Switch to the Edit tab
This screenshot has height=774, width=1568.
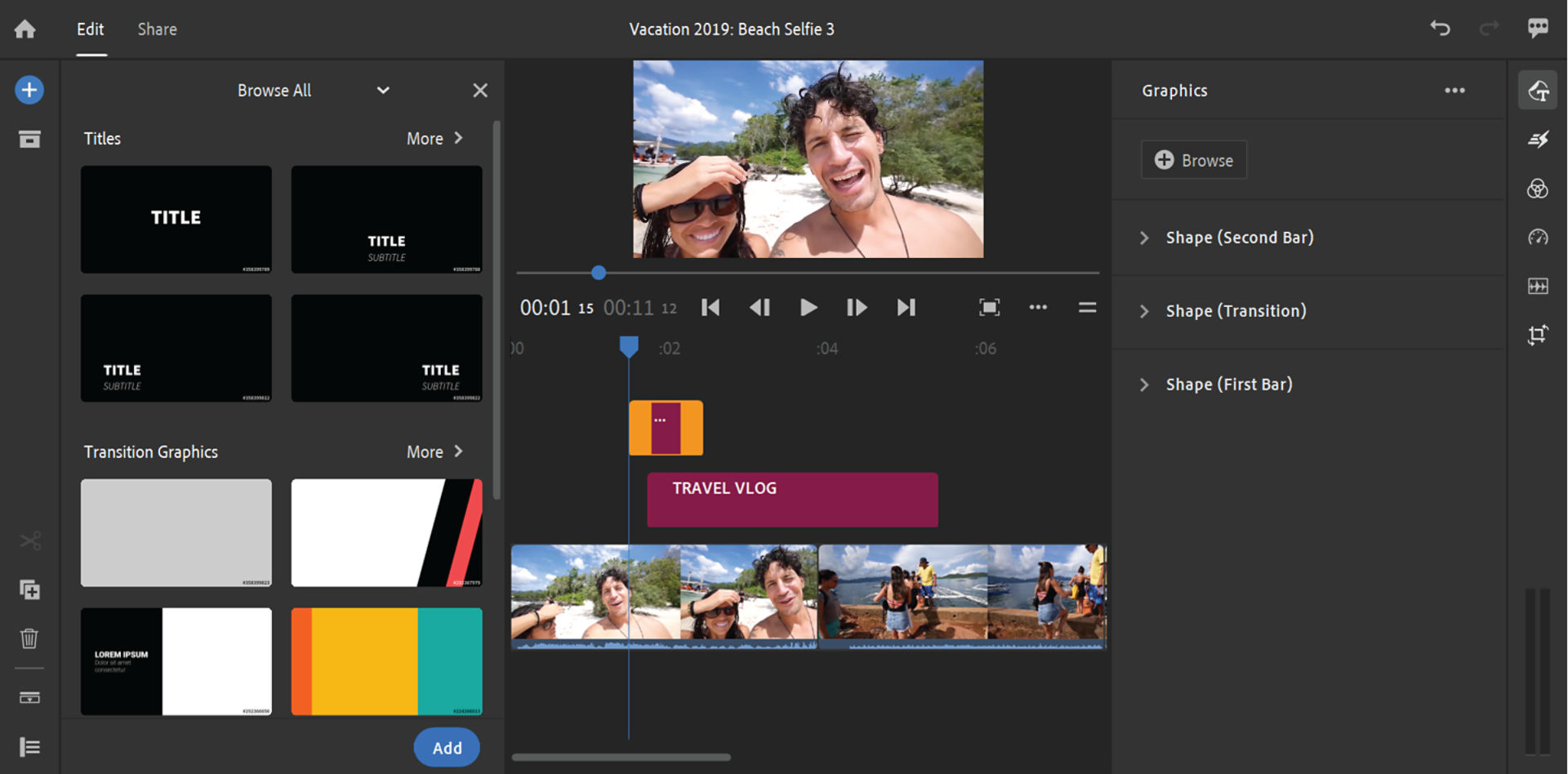tap(90, 29)
